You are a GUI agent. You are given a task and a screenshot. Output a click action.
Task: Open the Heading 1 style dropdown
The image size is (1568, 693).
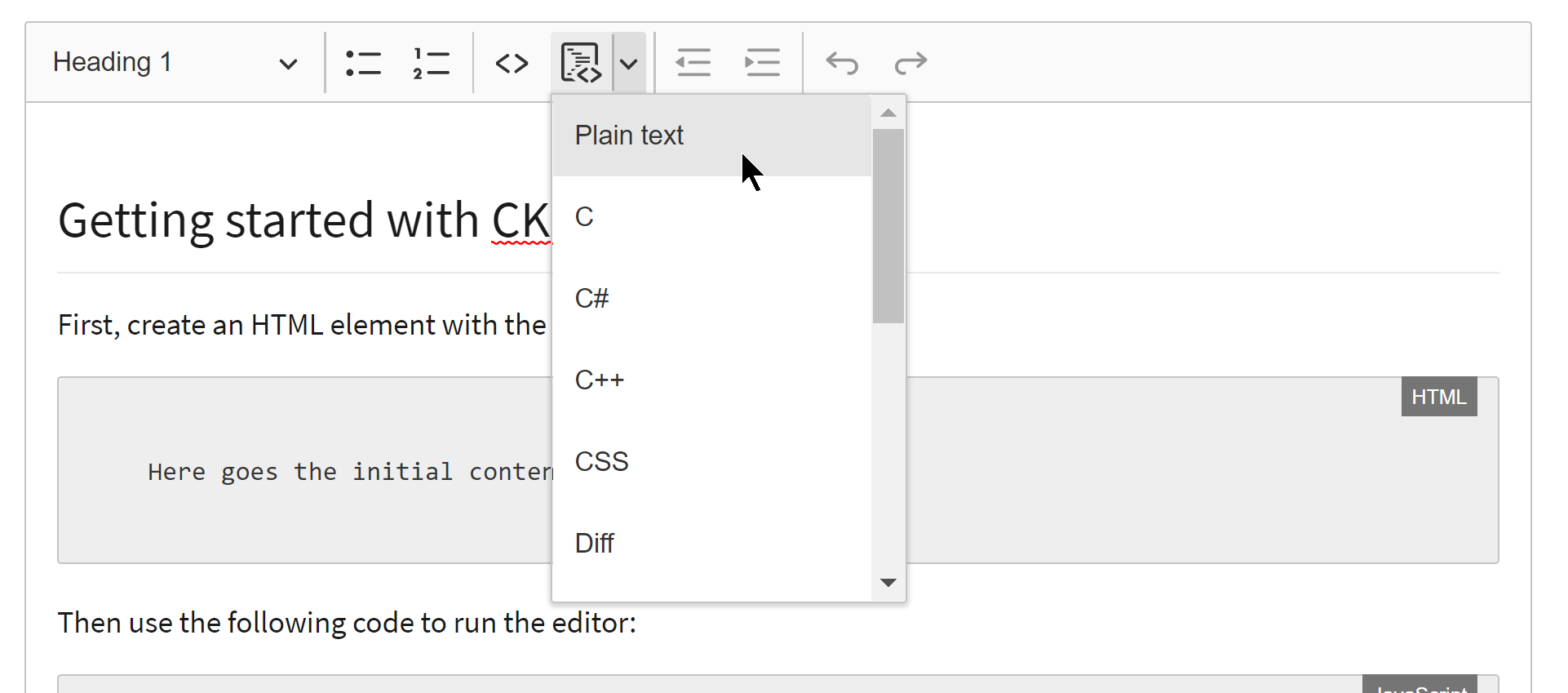(x=175, y=63)
